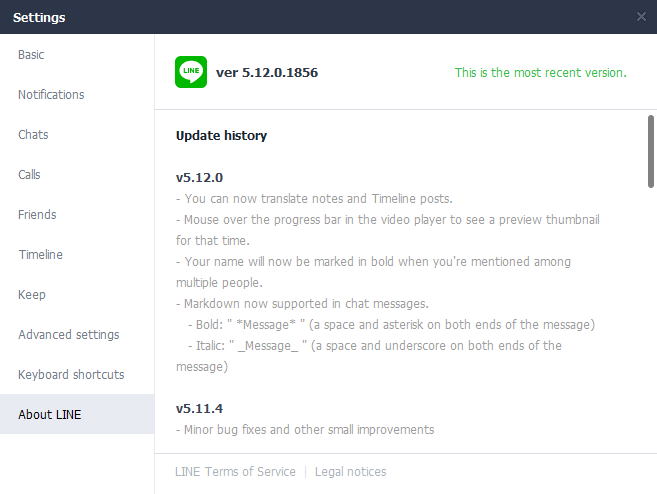Select the About LINE menu item

click(49, 415)
